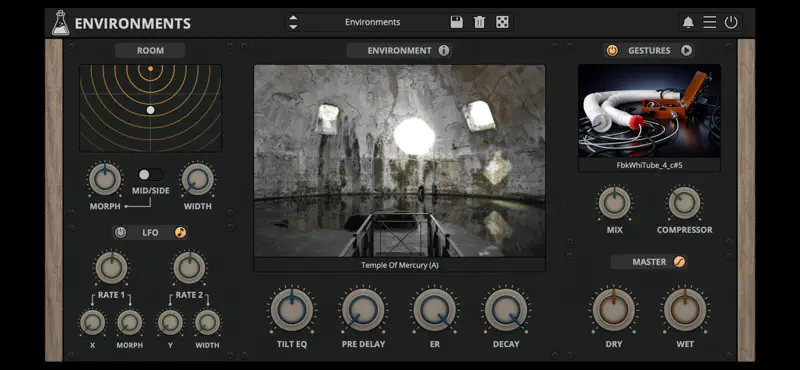Click the white listener dot in Room pad
The height and width of the screenshot is (370, 800).
tap(151, 110)
